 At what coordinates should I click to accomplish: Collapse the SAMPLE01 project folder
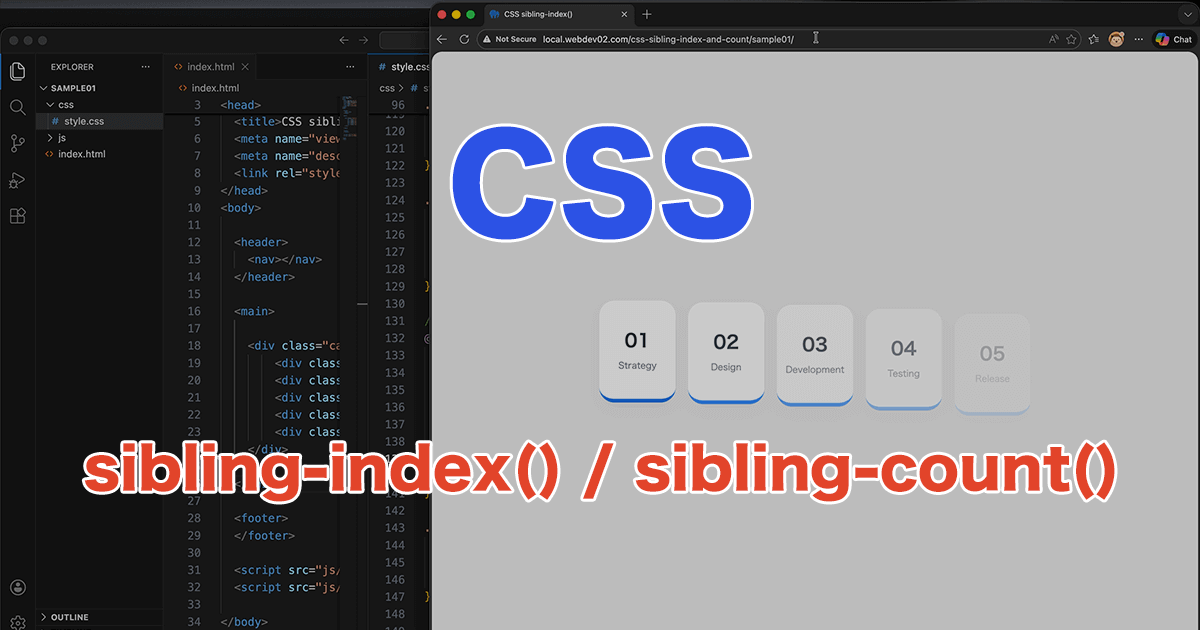click(76, 87)
